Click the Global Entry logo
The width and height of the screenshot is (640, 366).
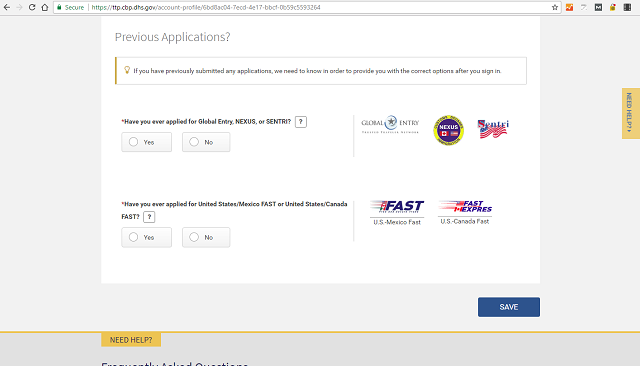coord(390,124)
